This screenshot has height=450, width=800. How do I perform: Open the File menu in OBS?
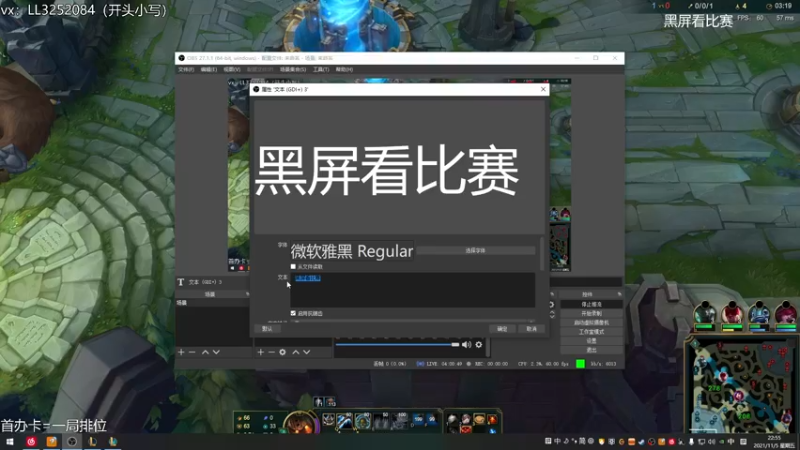pos(186,69)
